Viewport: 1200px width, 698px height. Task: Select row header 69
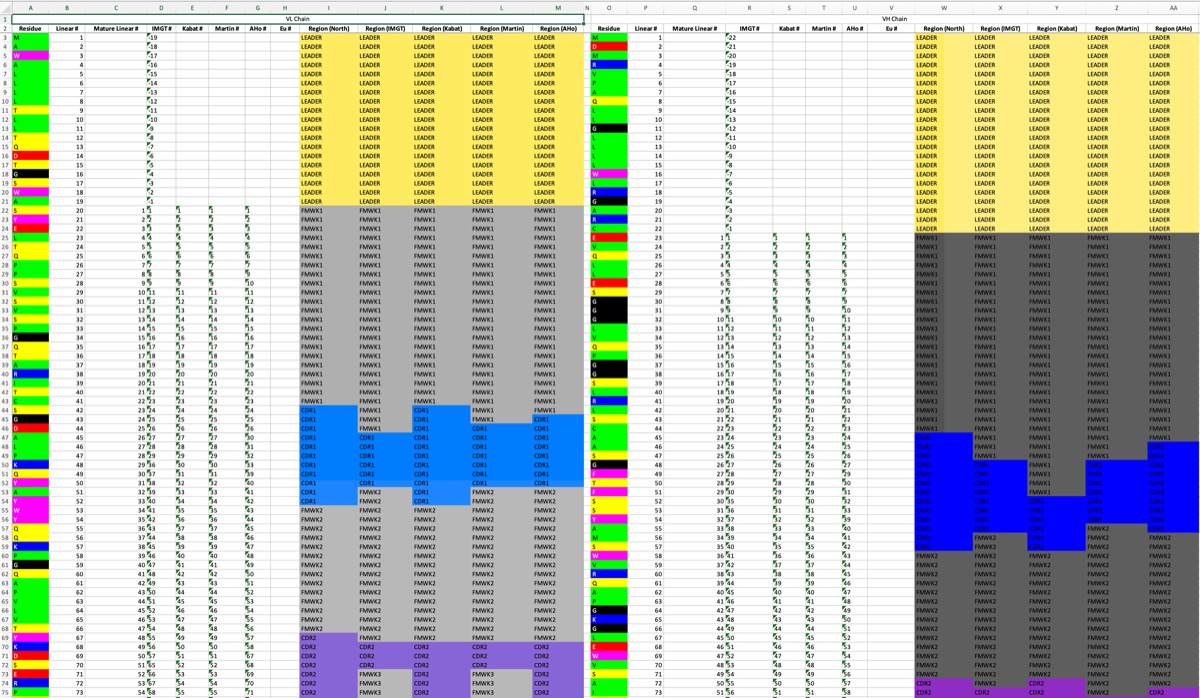click(x=6, y=637)
